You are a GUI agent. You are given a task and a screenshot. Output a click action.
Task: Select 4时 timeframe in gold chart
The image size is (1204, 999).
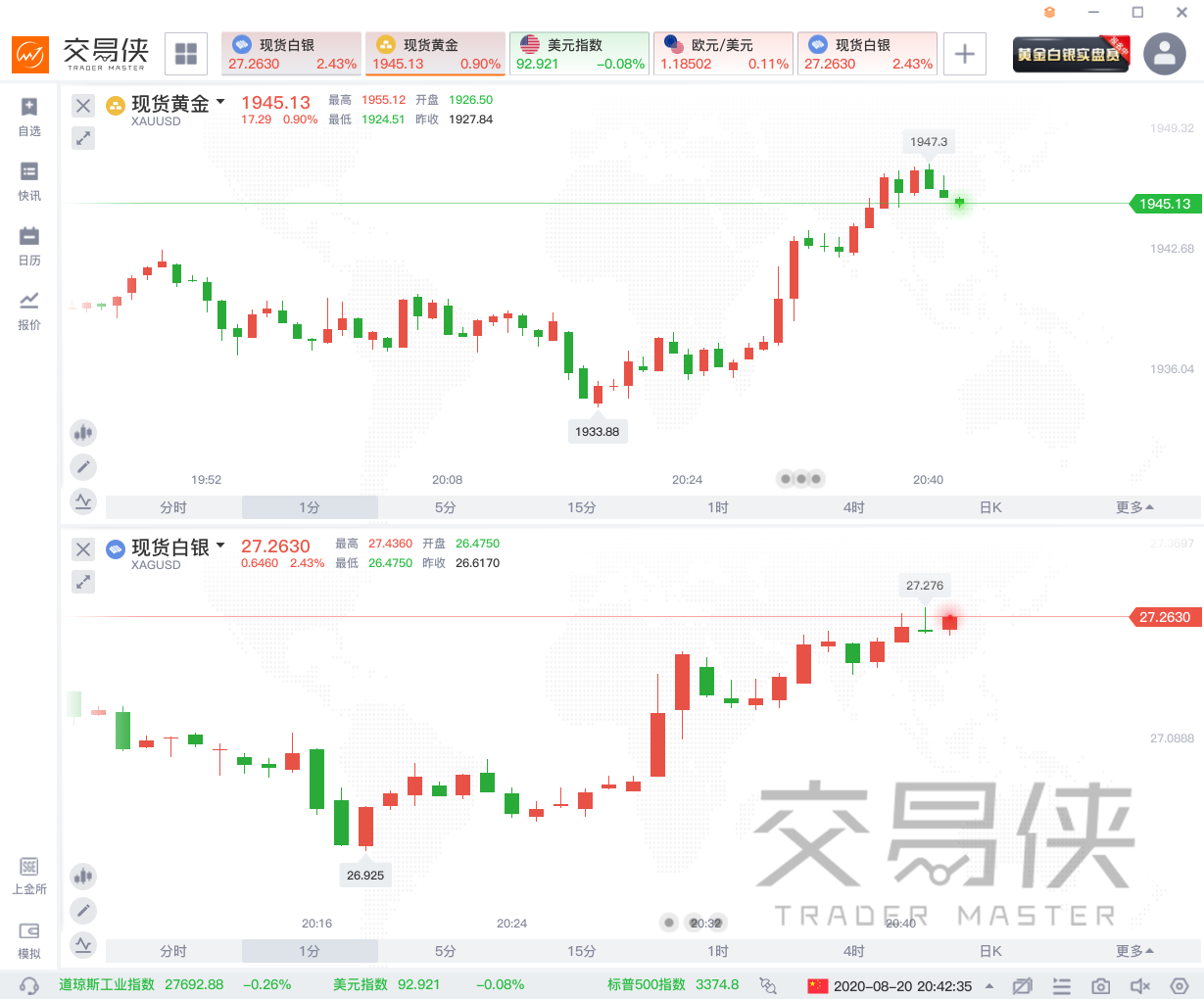854,507
